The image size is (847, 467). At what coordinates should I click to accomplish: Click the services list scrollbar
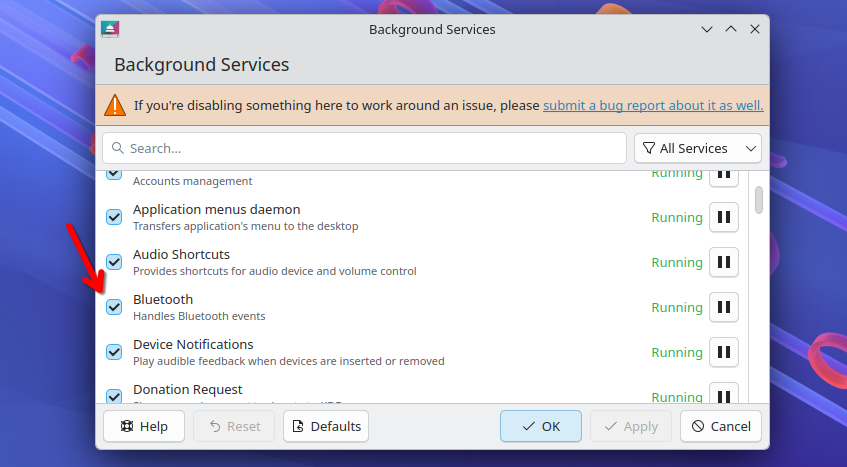click(759, 200)
